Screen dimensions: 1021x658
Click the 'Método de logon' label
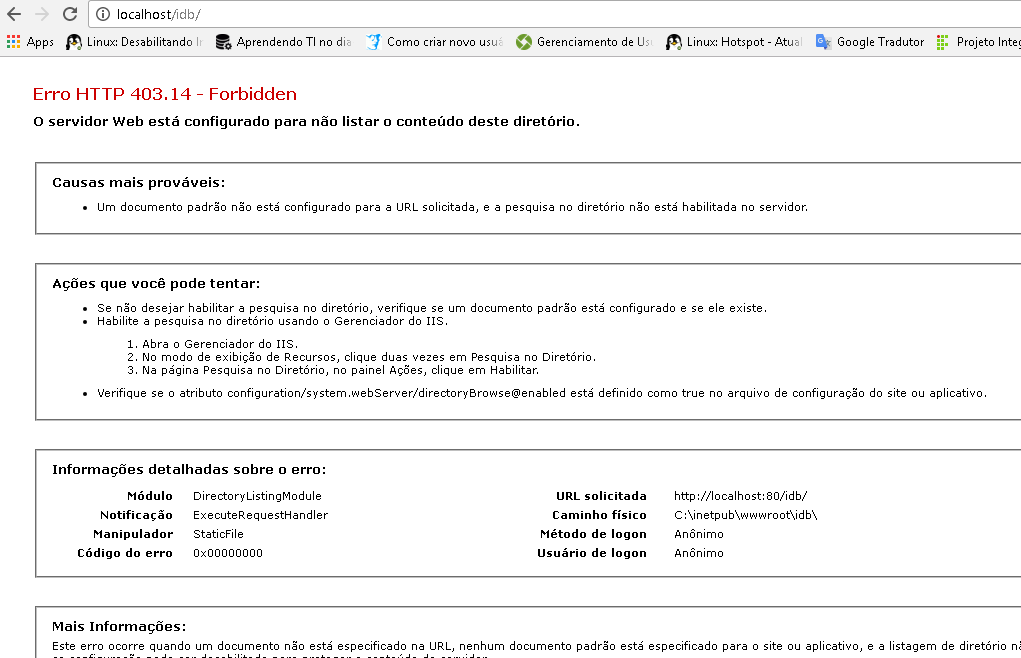point(593,534)
